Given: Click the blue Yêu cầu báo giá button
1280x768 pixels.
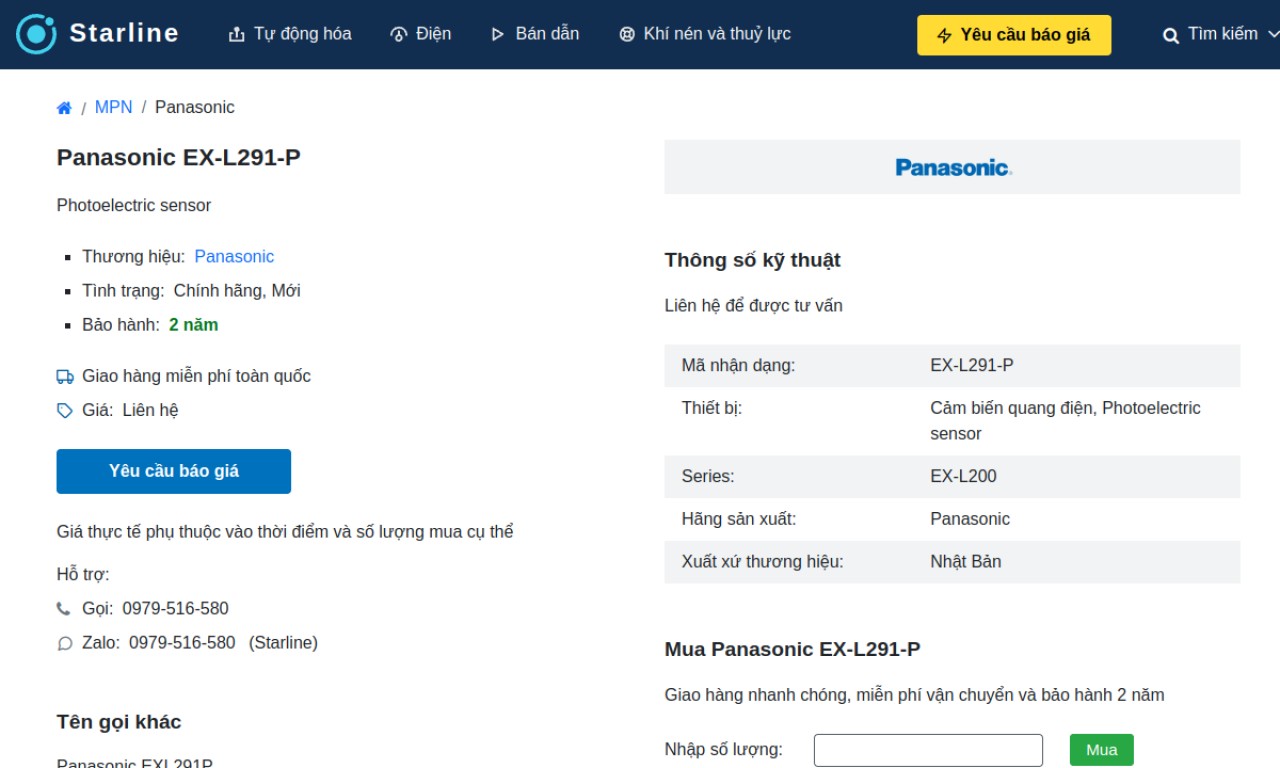Looking at the screenshot, I should point(174,471).
